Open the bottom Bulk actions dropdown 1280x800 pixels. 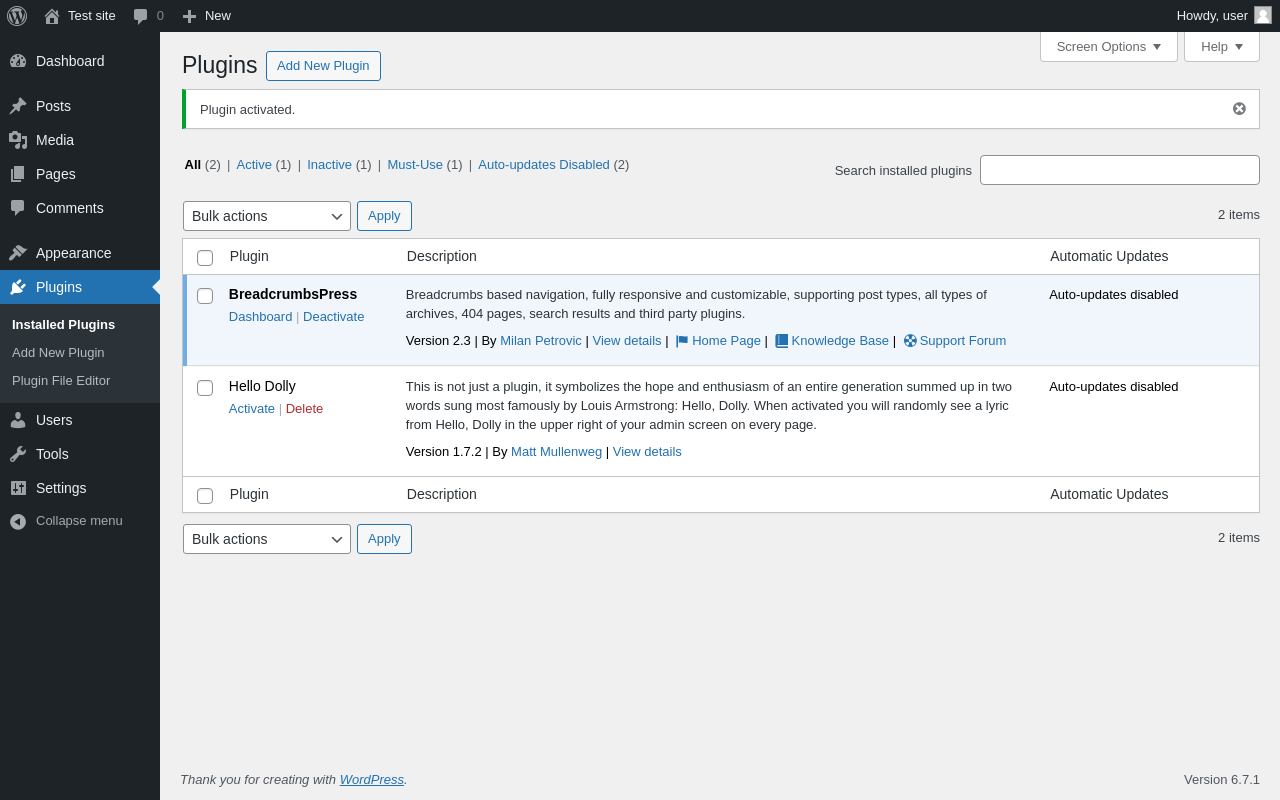pyautogui.click(x=267, y=539)
